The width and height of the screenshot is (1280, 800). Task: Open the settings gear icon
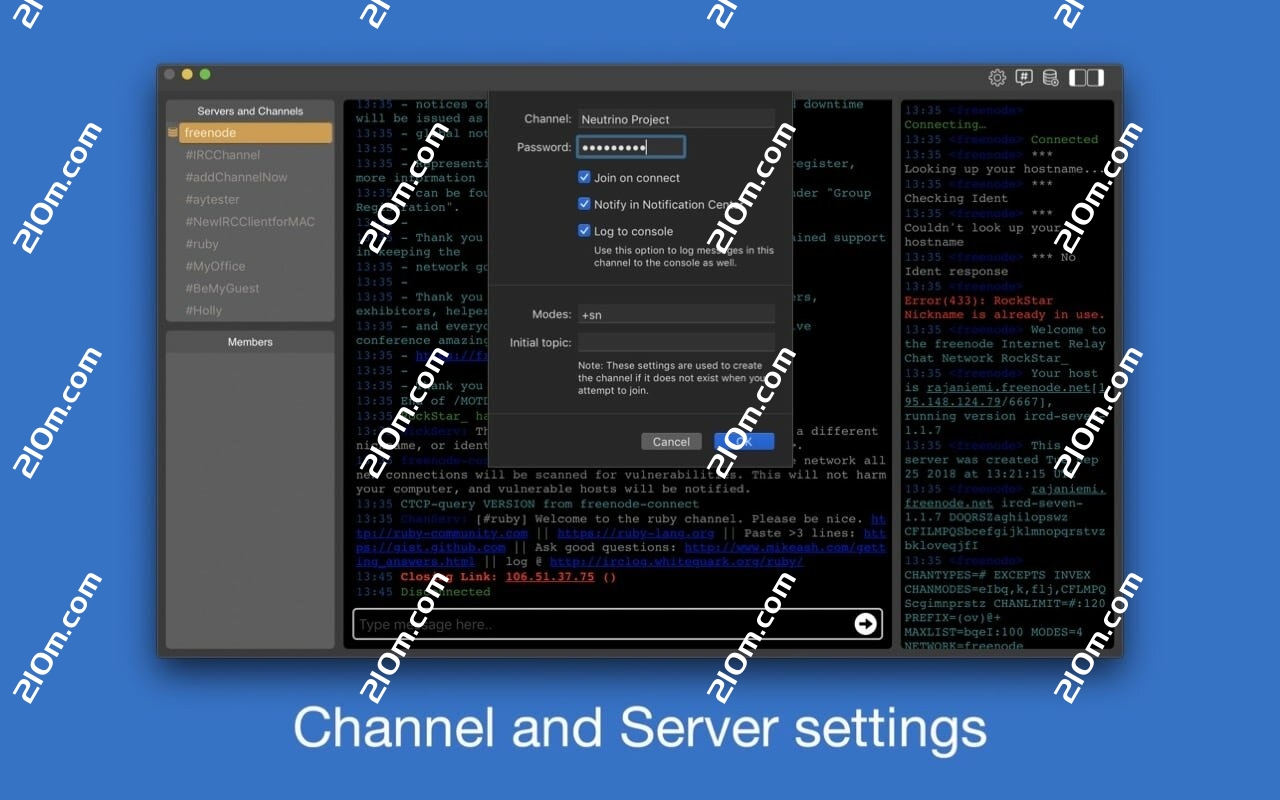(x=997, y=78)
